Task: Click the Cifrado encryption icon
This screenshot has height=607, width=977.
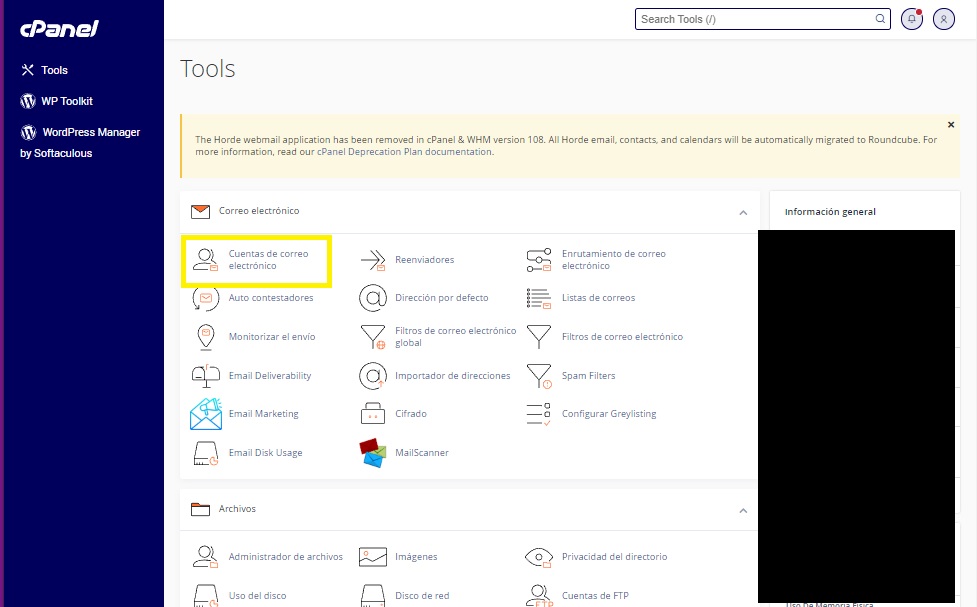Action: (373, 414)
